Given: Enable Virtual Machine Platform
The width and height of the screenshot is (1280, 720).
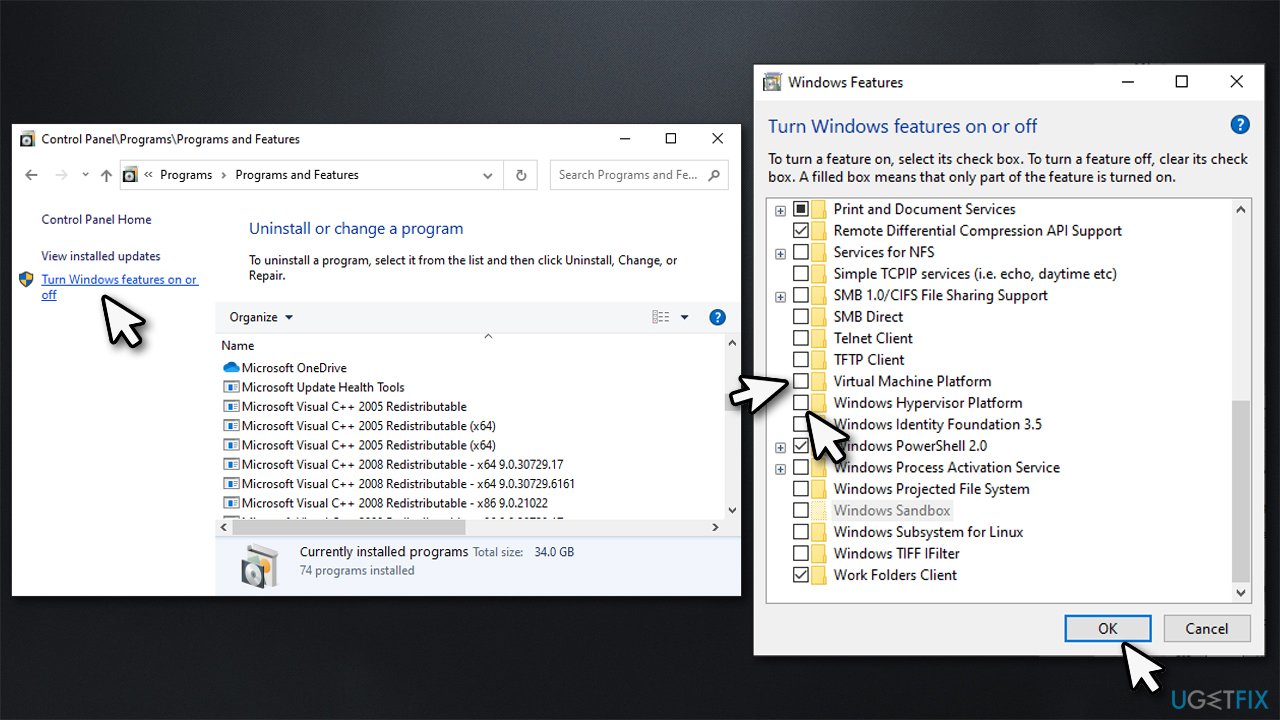Looking at the screenshot, I should (x=801, y=381).
